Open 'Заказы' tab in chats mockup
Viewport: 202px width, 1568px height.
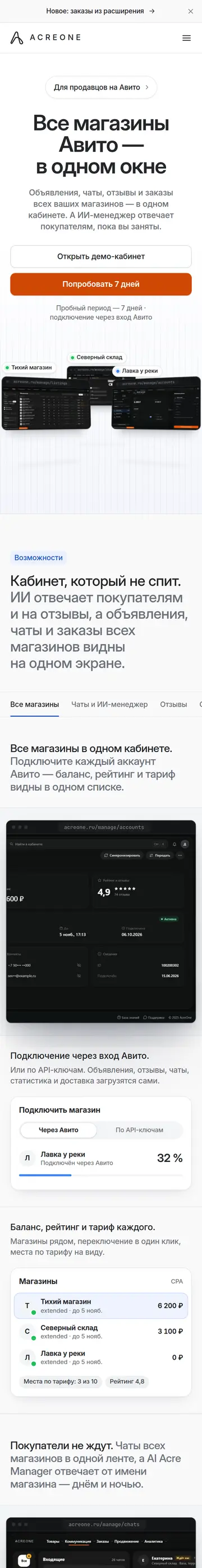point(103,1541)
